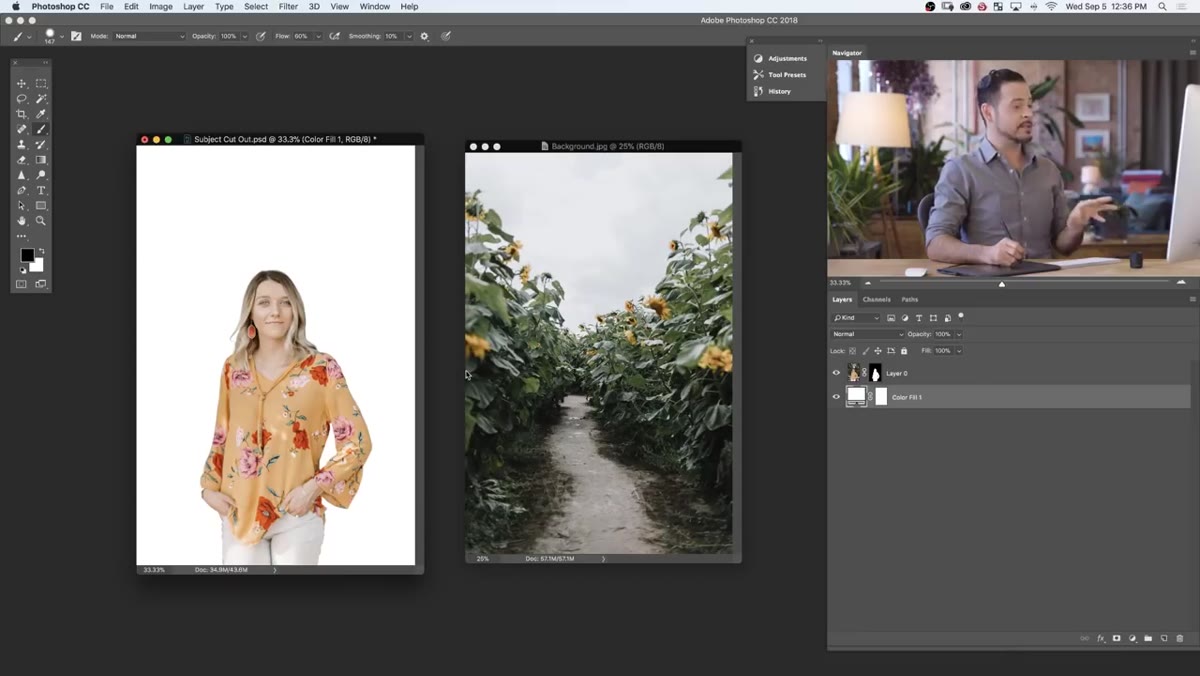
Task: Toggle Quick Mask mode
Action: pos(21,284)
